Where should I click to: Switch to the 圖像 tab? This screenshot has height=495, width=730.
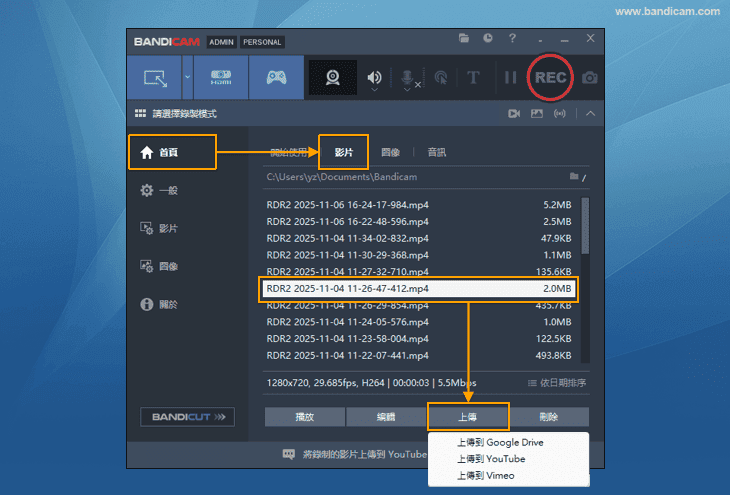(x=391, y=152)
